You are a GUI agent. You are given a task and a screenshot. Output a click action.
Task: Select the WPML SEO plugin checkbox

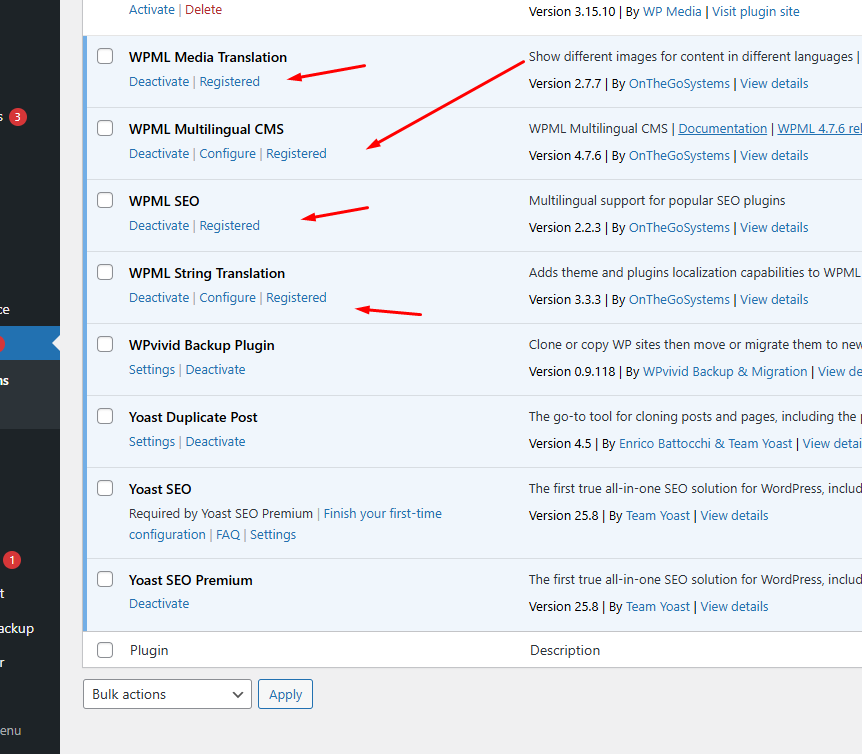105,201
